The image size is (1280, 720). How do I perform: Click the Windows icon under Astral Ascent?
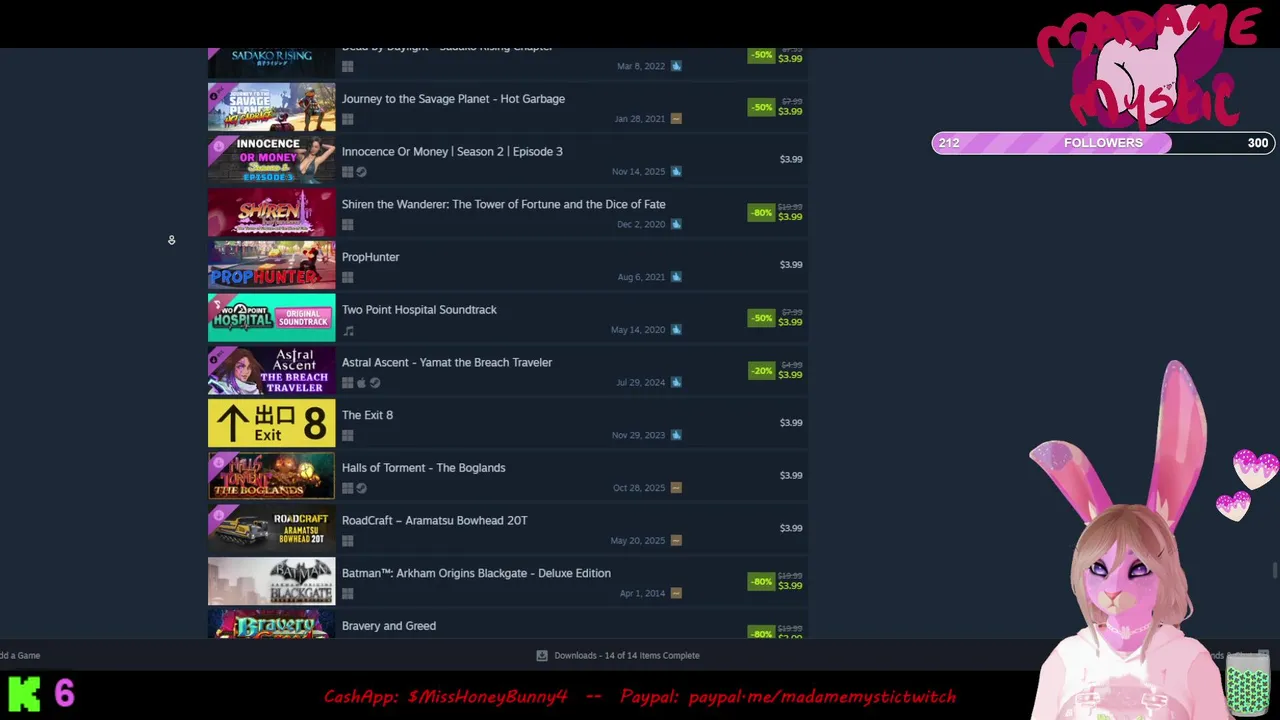pyautogui.click(x=347, y=383)
